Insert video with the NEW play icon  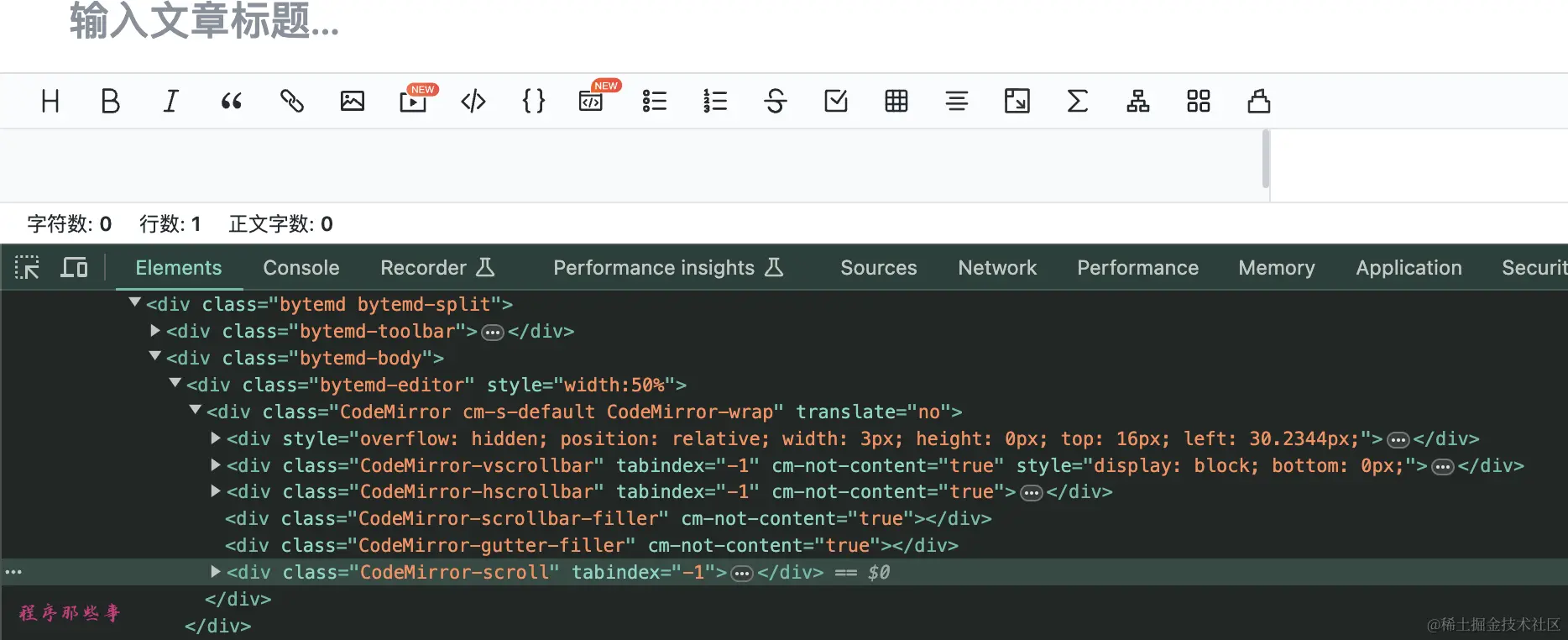tap(413, 102)
